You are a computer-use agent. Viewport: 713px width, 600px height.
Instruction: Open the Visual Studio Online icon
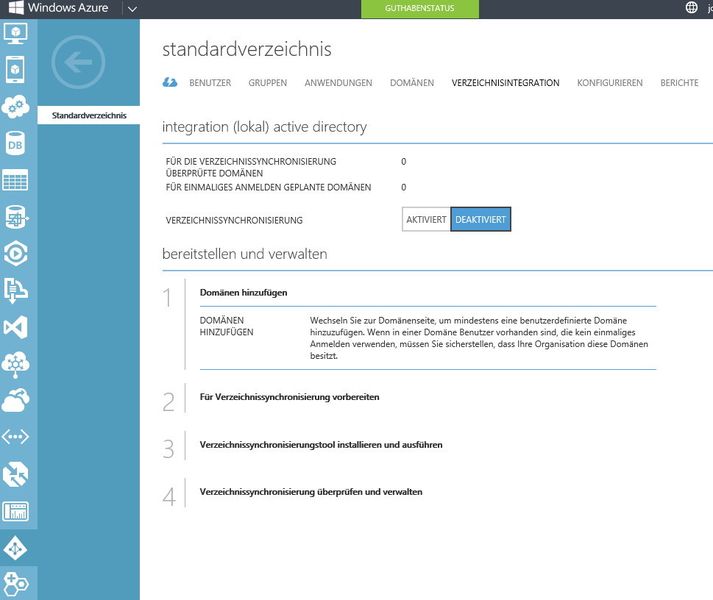15,327
